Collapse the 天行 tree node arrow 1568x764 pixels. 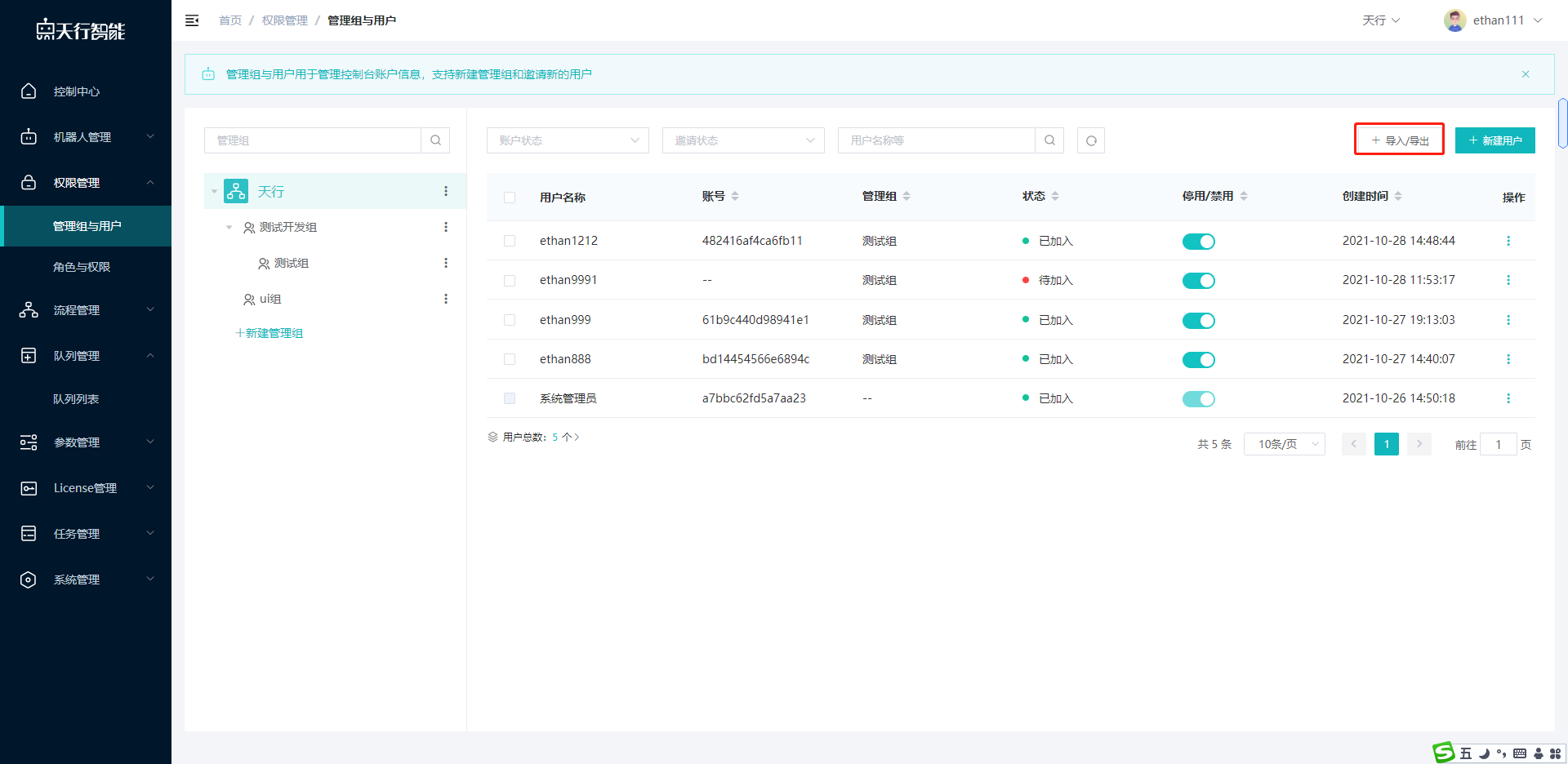(214, 192)
